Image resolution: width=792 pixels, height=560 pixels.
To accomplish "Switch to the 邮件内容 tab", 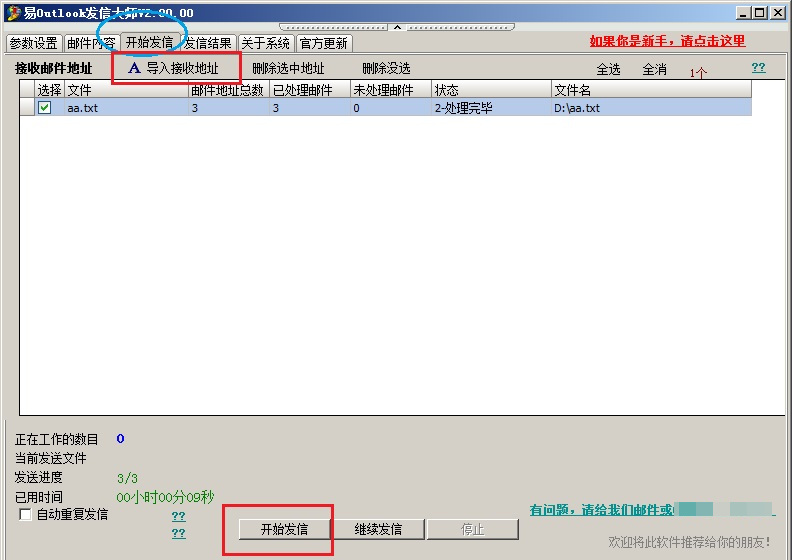I will 91,43.
